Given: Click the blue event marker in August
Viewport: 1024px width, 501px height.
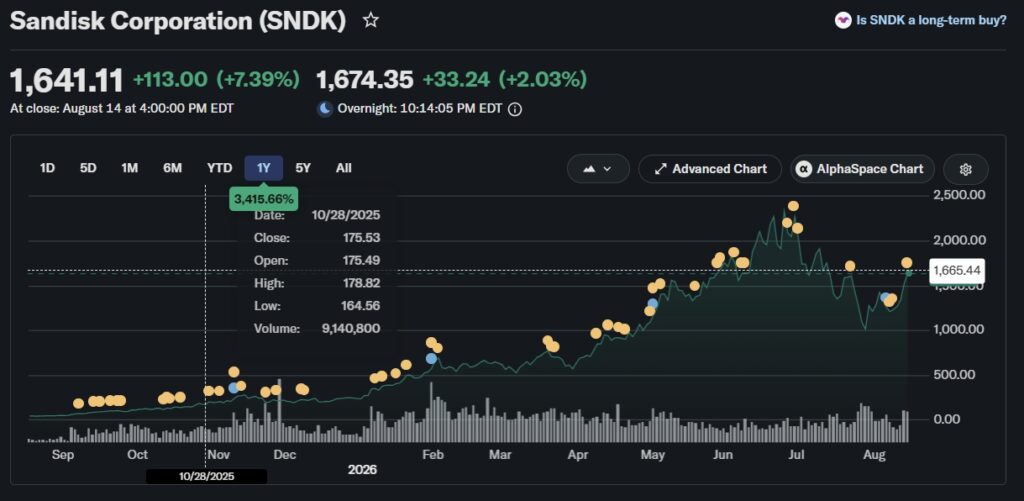Looking at the screenshot, I should 886,298.
